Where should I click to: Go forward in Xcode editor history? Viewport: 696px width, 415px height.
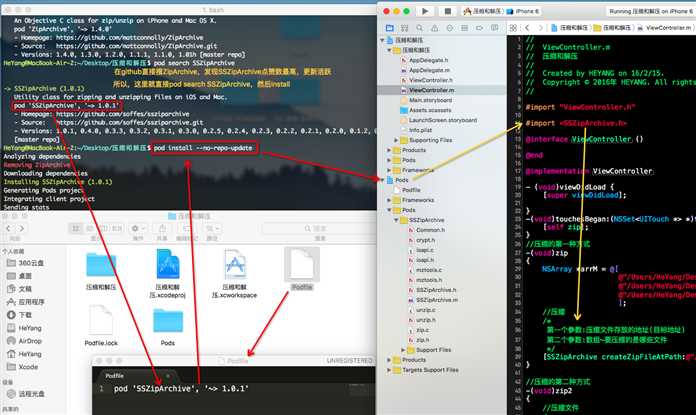point(540,28)
